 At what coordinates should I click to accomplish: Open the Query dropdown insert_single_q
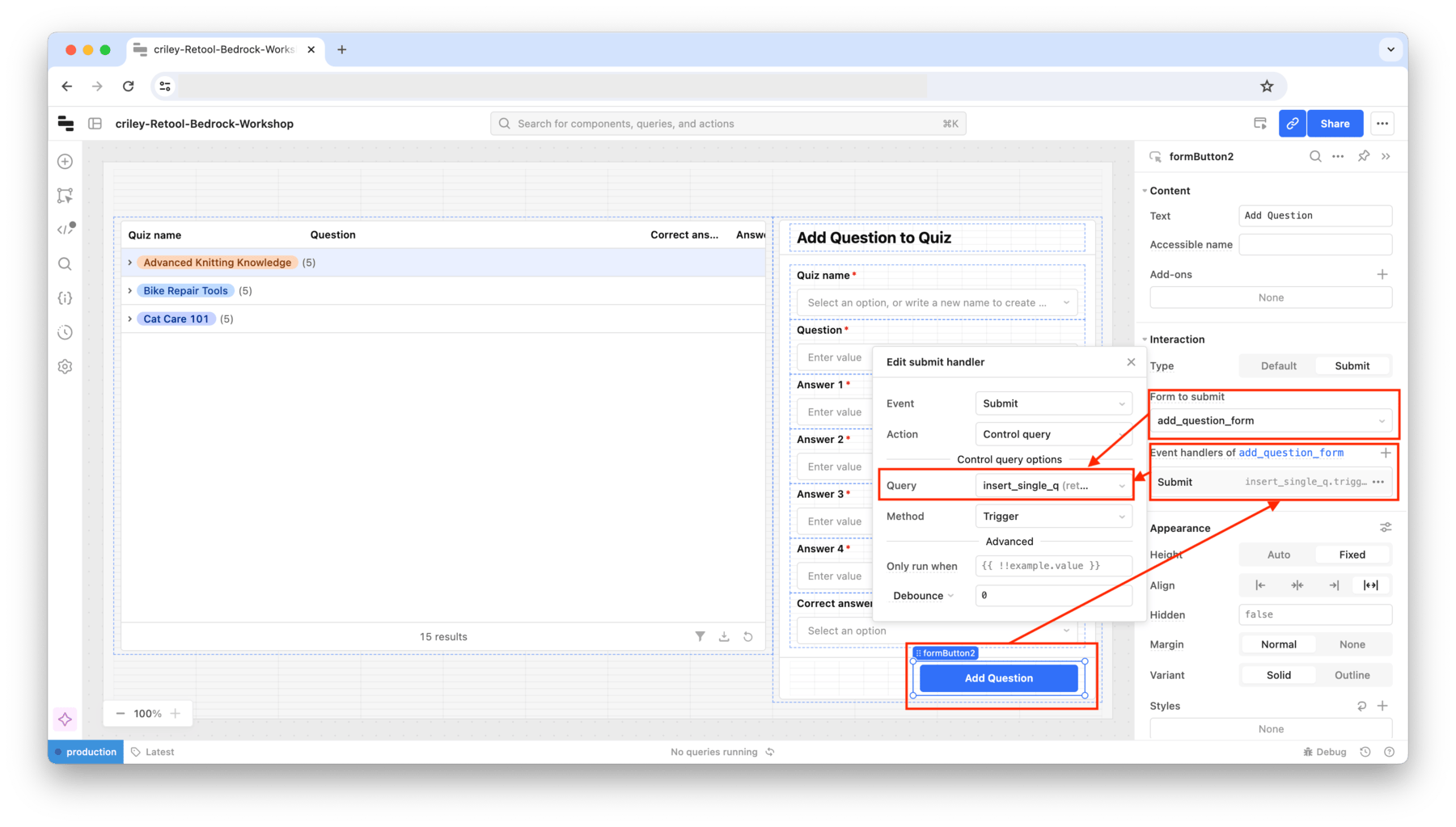(1053, 485)
